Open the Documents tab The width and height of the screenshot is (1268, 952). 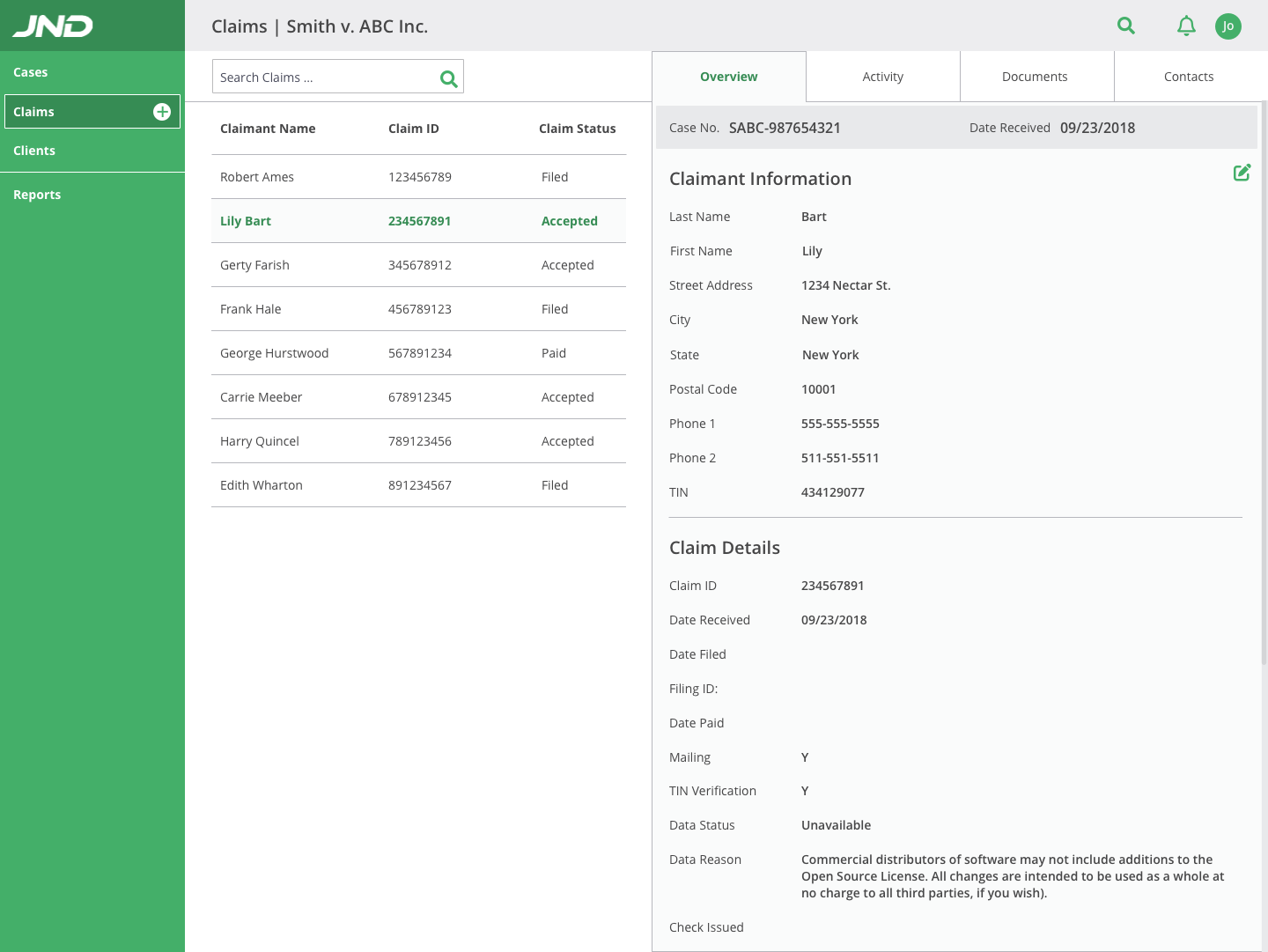tap(1035, 77)
